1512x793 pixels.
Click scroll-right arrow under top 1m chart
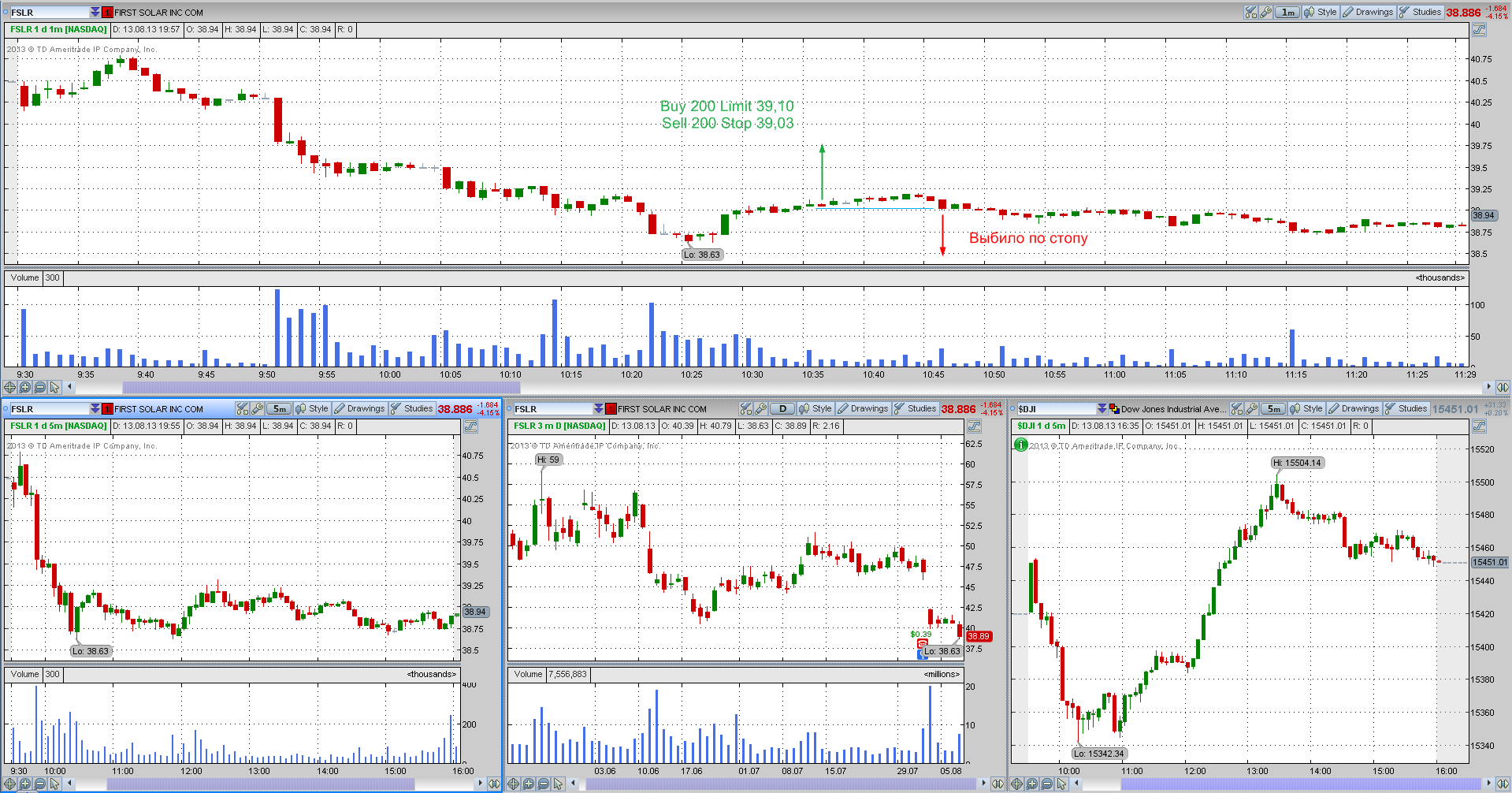(1488, 387)
